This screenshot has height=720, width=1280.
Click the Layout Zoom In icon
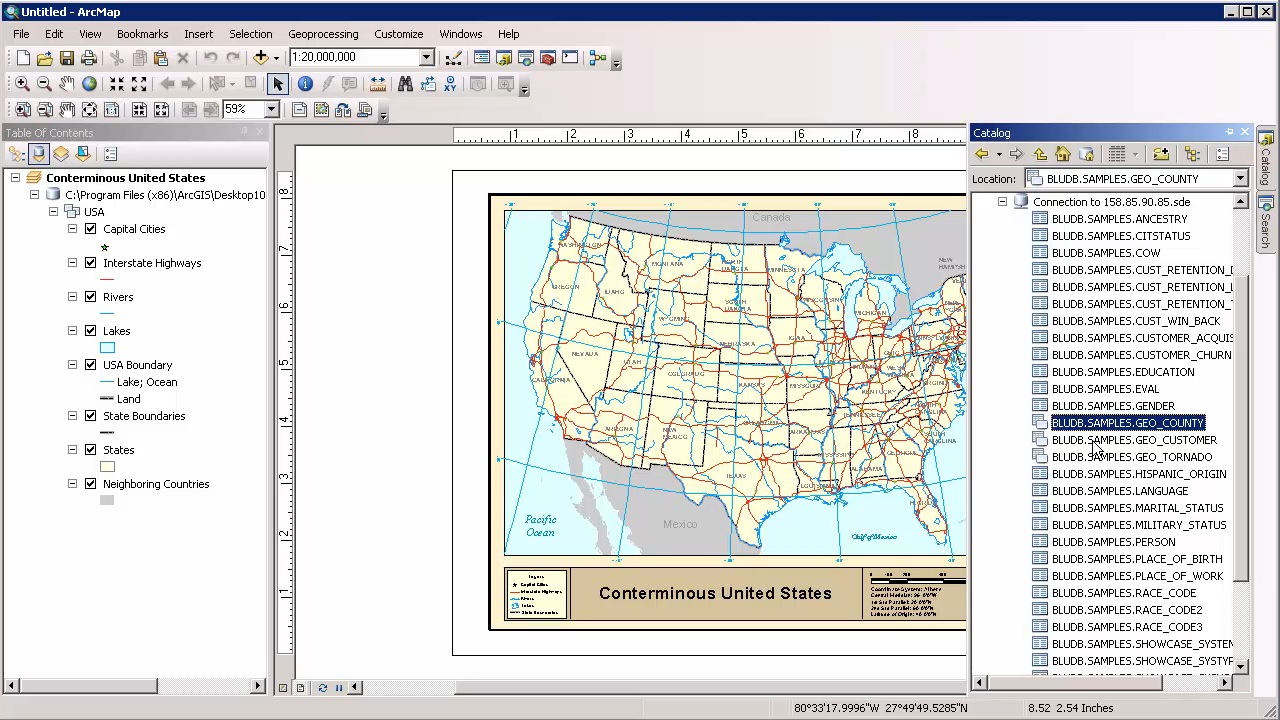pyautogui.click(x=22, y=109)
